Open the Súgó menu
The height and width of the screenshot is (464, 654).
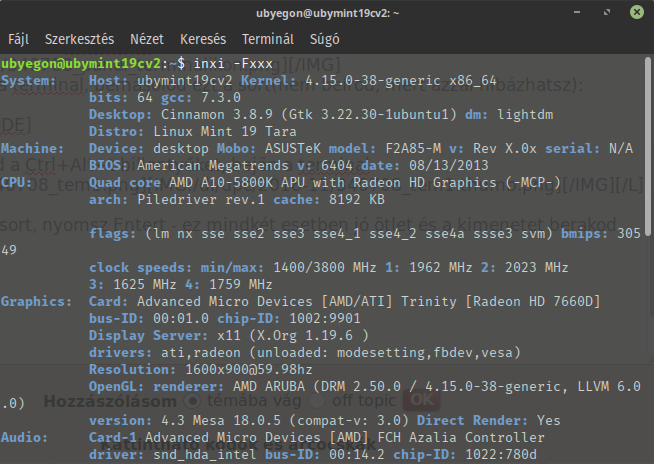pos(324,39)
